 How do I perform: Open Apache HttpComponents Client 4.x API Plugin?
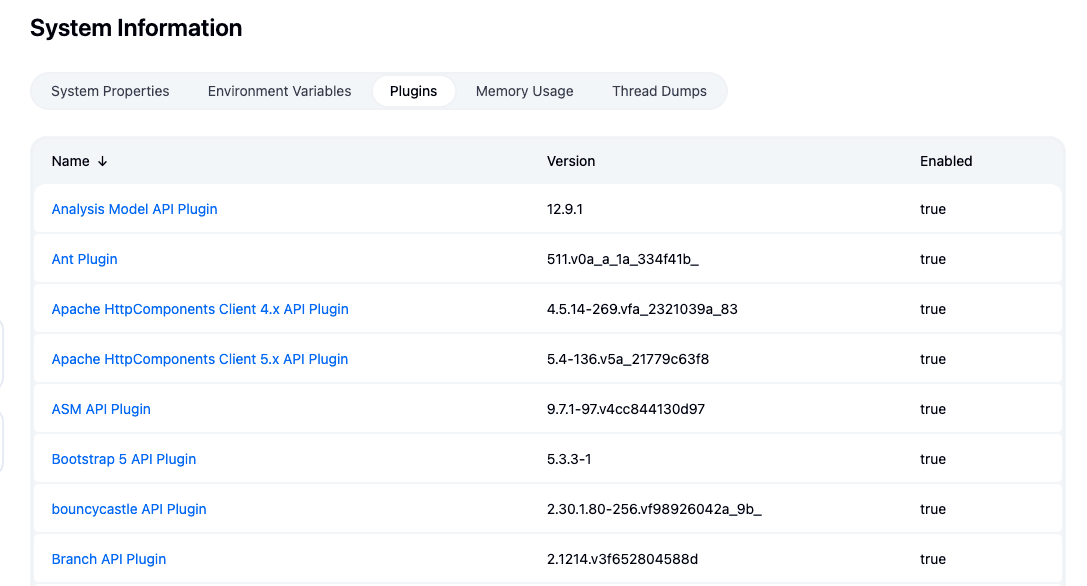coord(200,309)
